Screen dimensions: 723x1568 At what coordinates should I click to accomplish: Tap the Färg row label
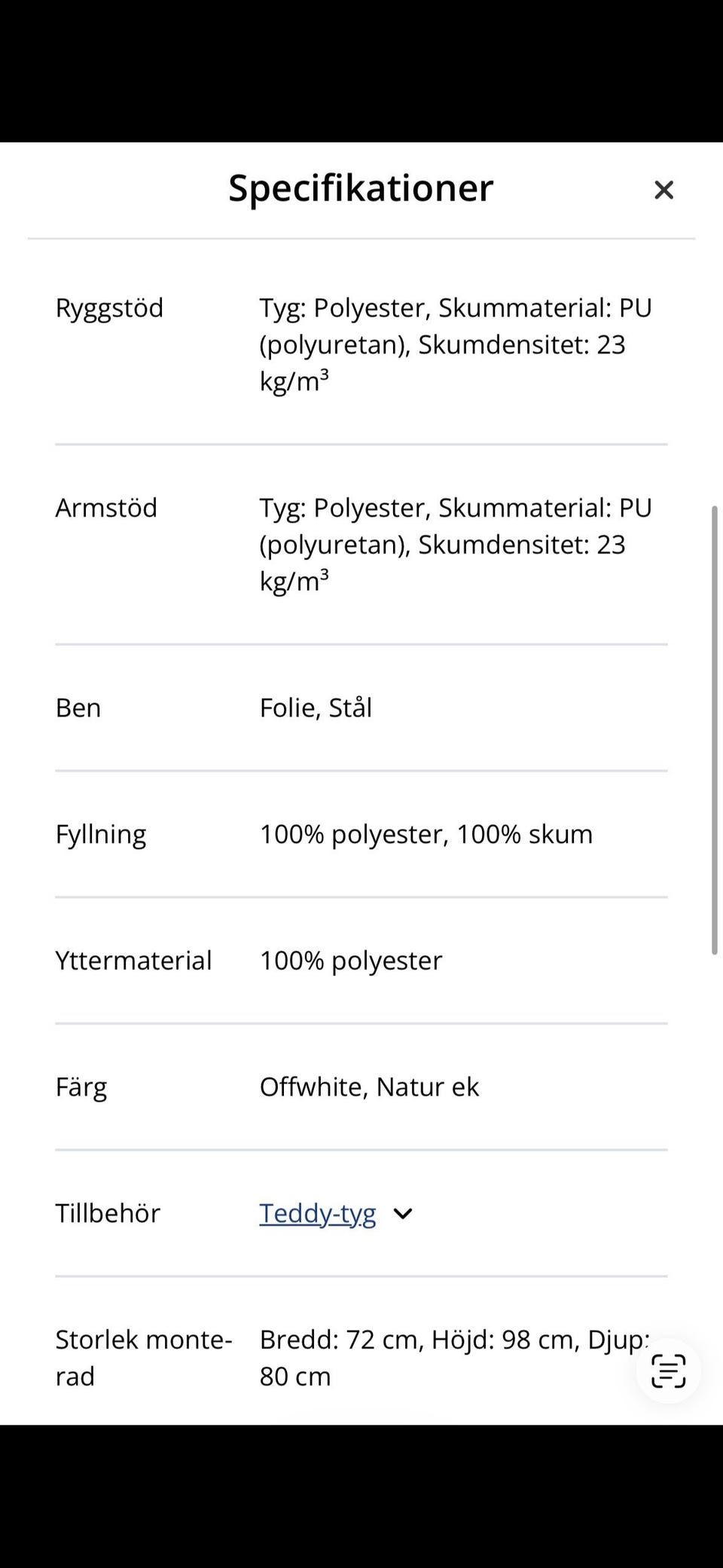[81, 1087]
